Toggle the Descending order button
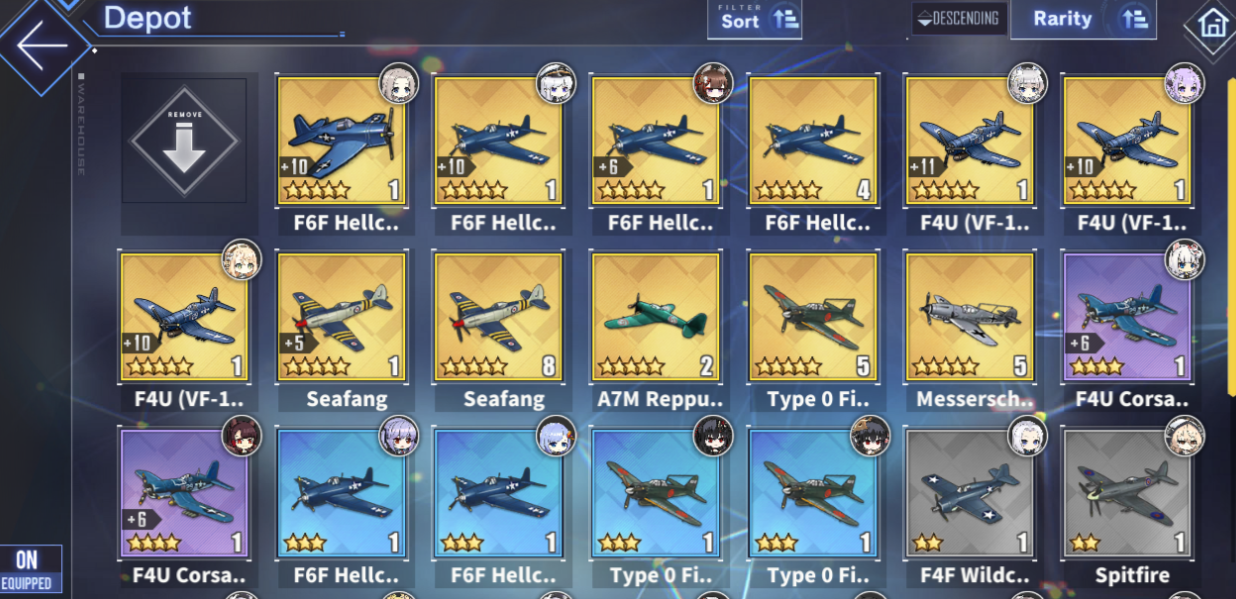The image size is (1236, 599). 959,19
